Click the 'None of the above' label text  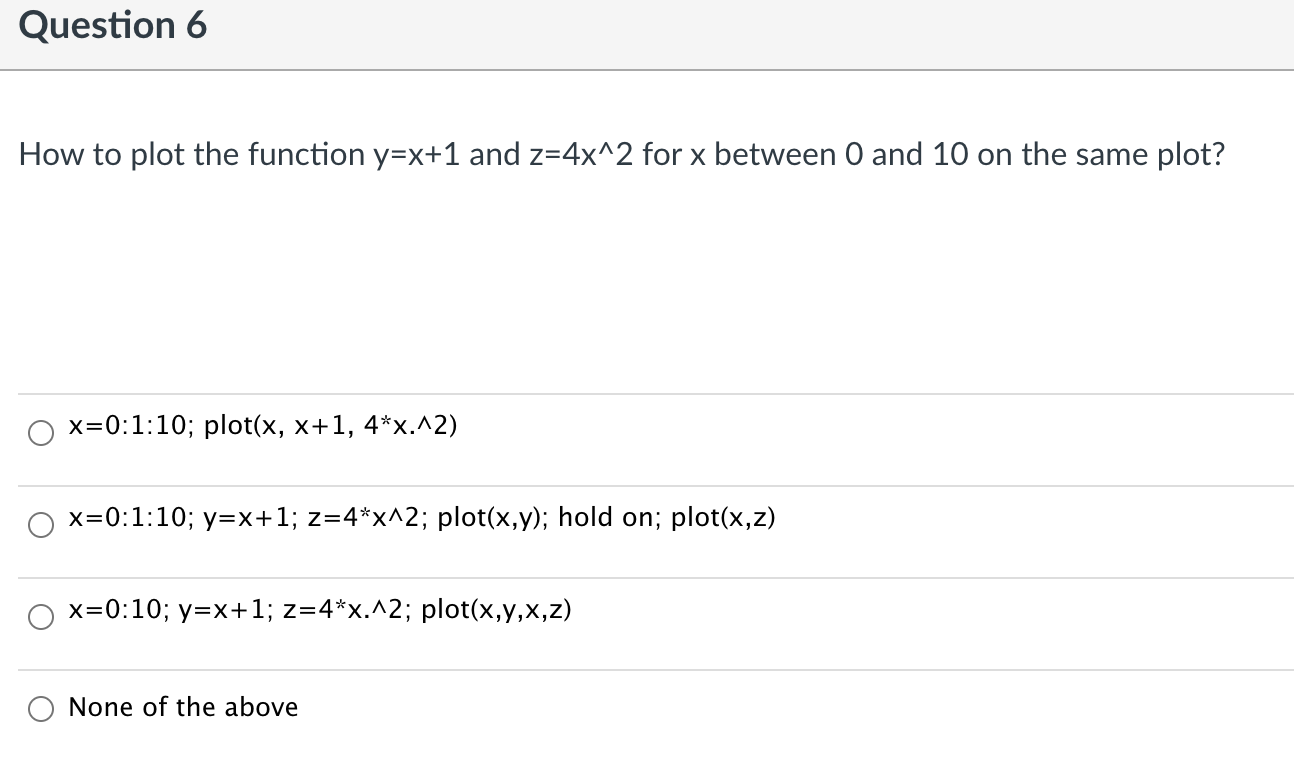click(182, 707)
